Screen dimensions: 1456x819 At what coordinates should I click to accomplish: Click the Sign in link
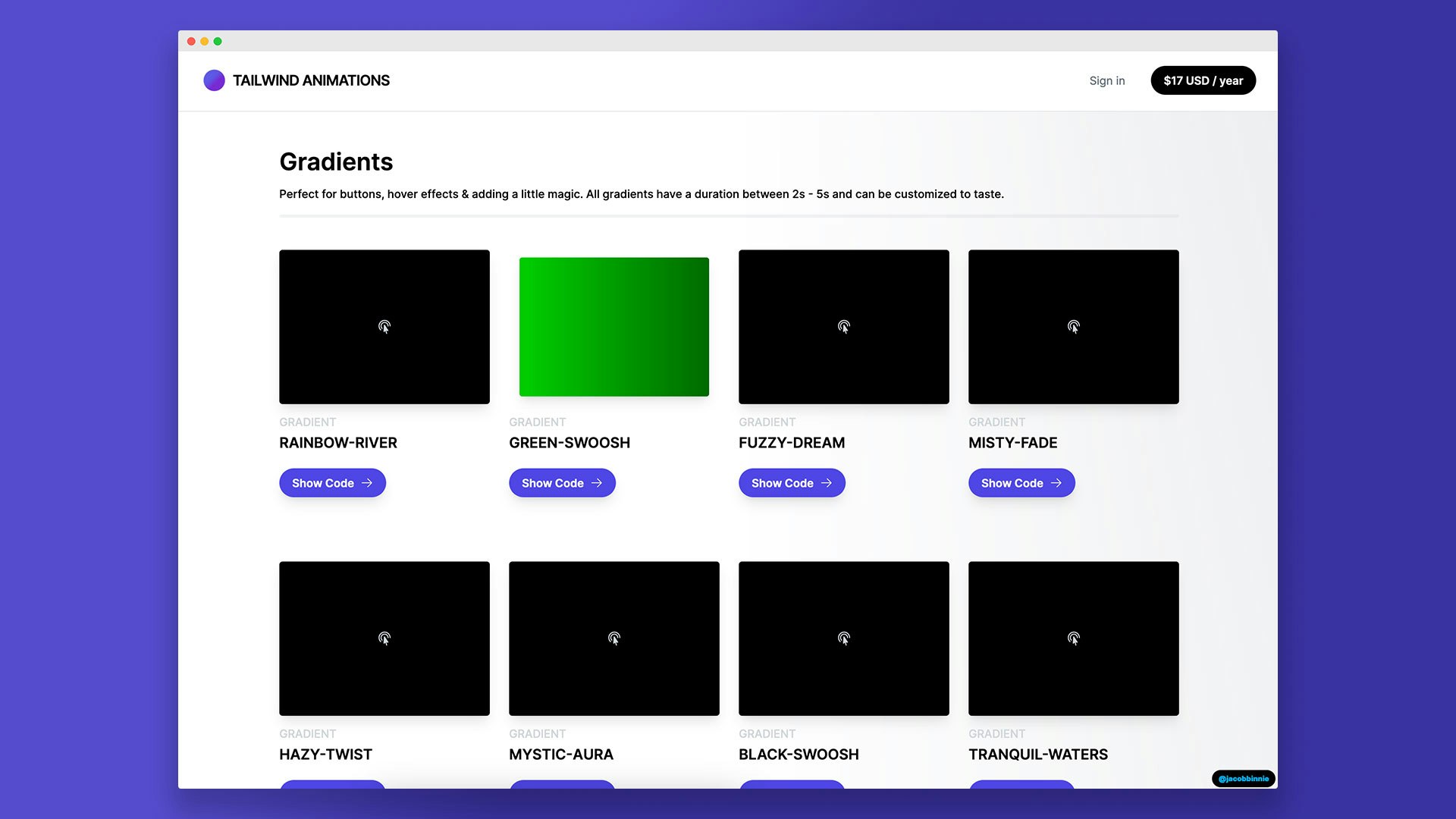pos(1107,80)
